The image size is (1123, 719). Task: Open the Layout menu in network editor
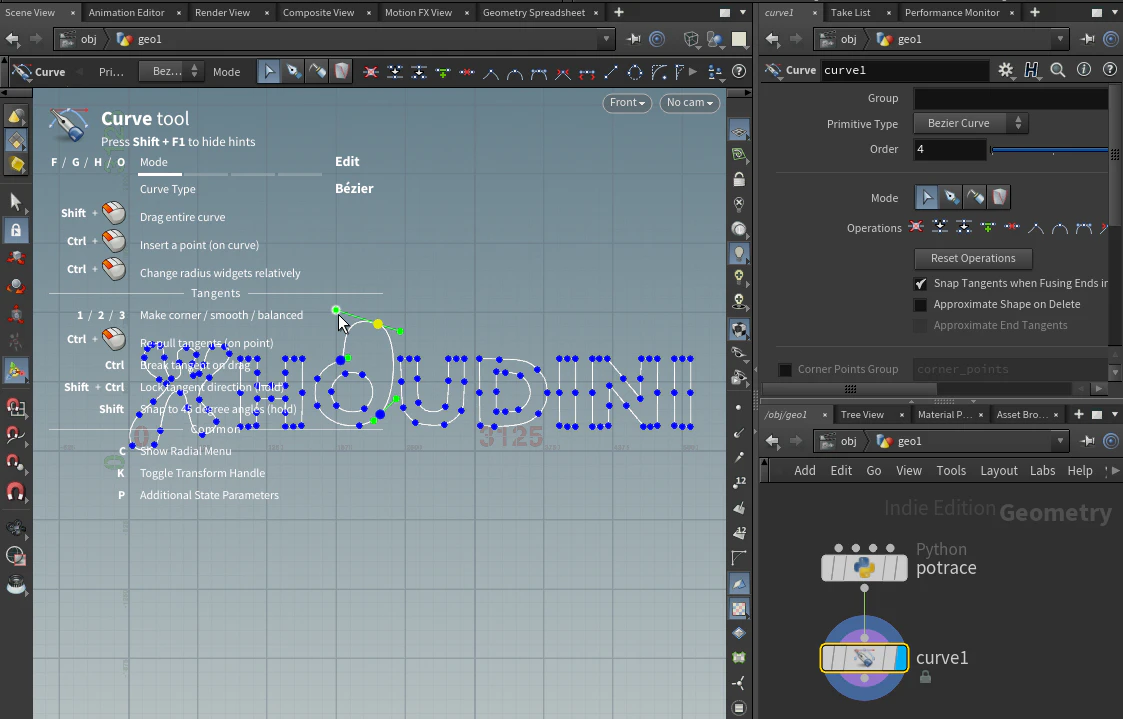point(998,471)
